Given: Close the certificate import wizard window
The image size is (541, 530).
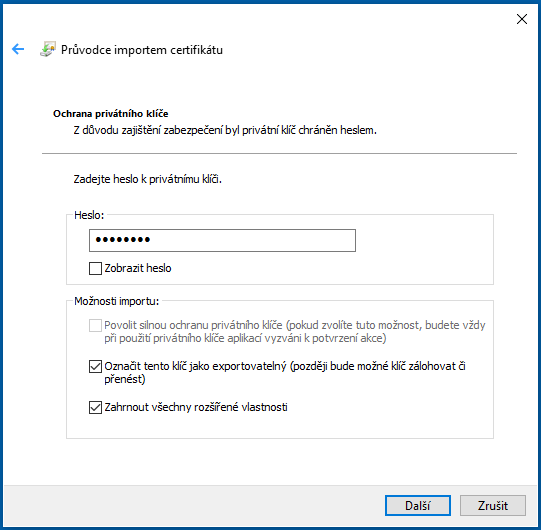Looking at the screenshot, I should point(522,19).
